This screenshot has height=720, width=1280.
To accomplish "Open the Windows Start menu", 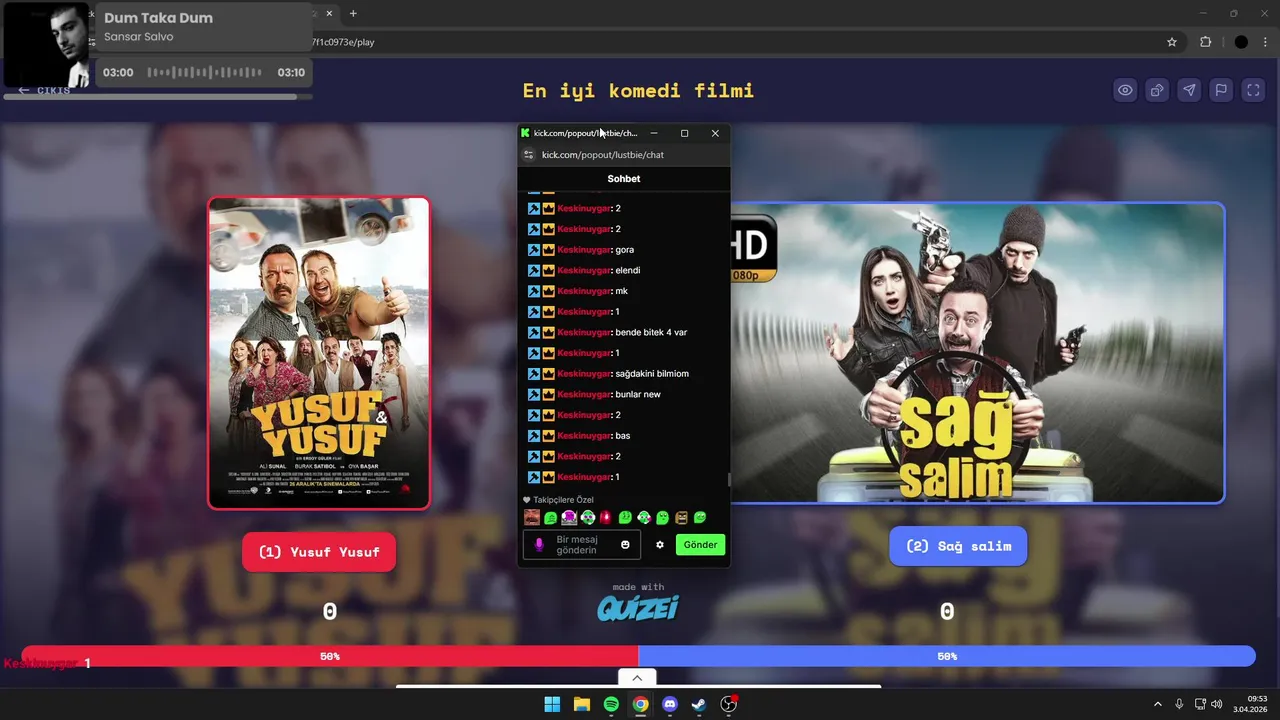I will click(552, 704).
